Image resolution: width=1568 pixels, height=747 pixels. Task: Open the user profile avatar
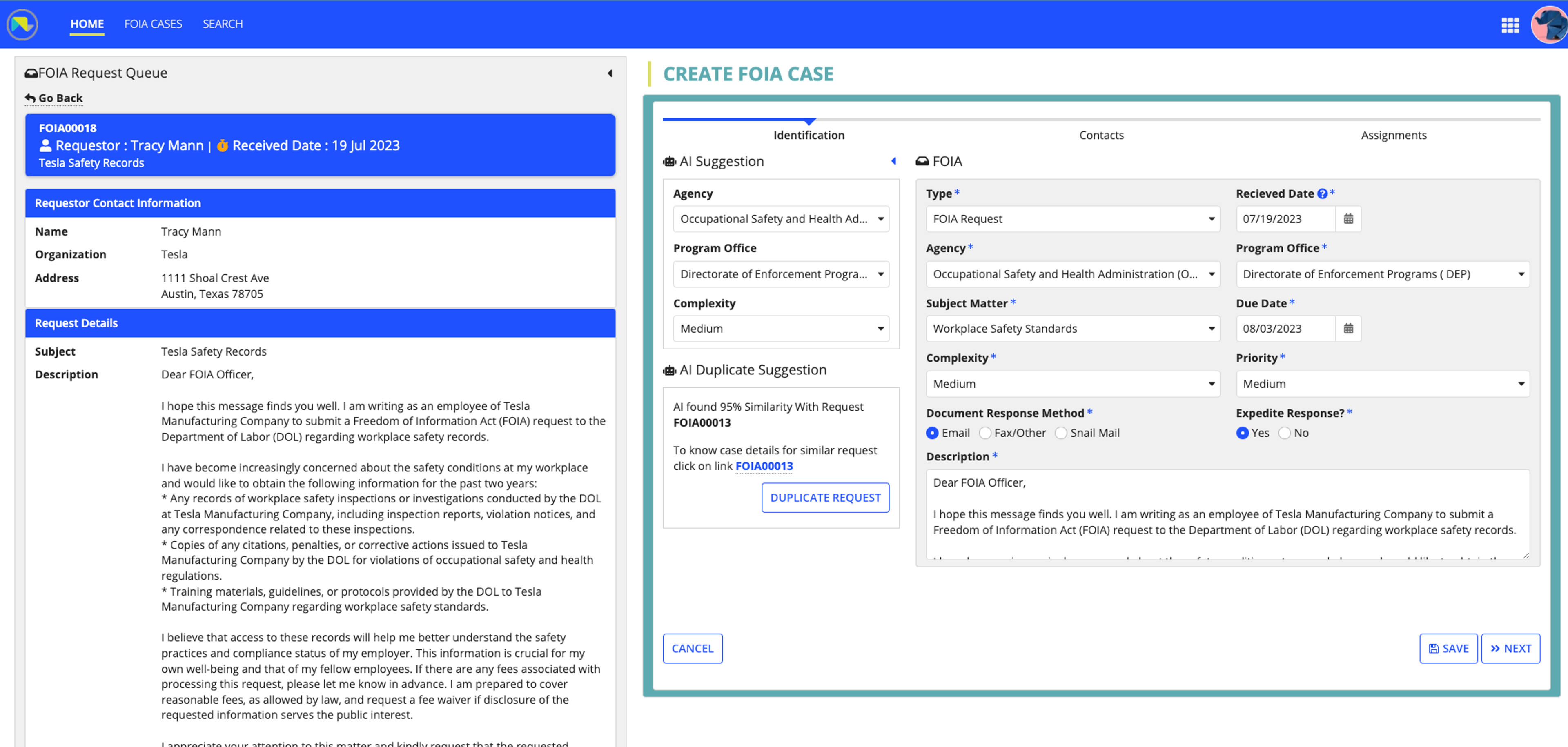(1549, 24)
